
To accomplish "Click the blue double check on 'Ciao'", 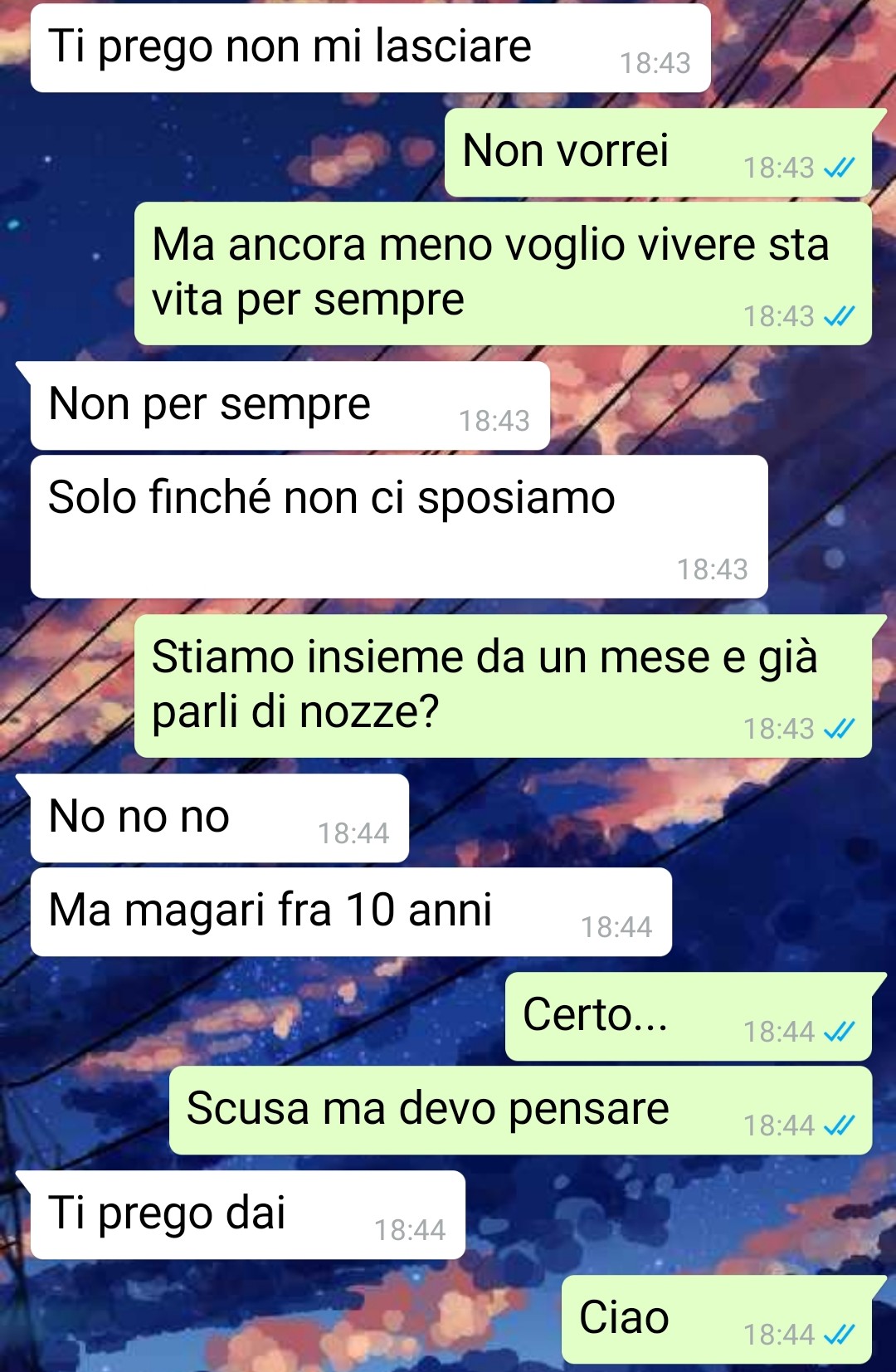I will tap(839, 1335).
